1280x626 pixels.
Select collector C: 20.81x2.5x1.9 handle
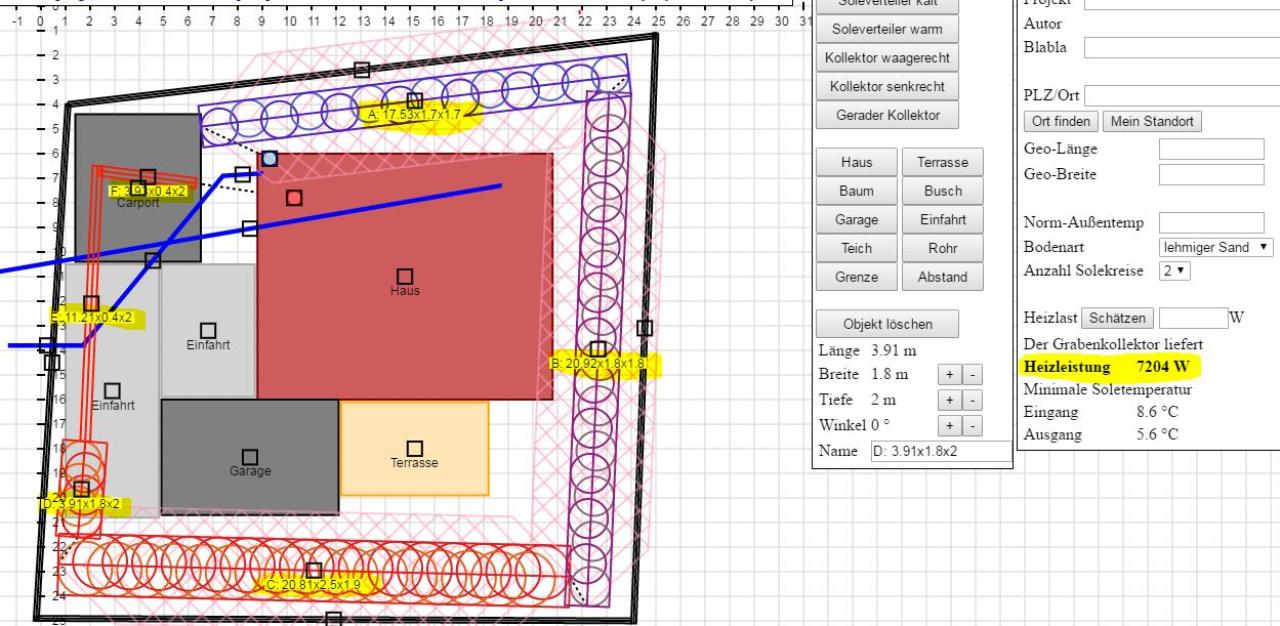[x=314, y=570]
